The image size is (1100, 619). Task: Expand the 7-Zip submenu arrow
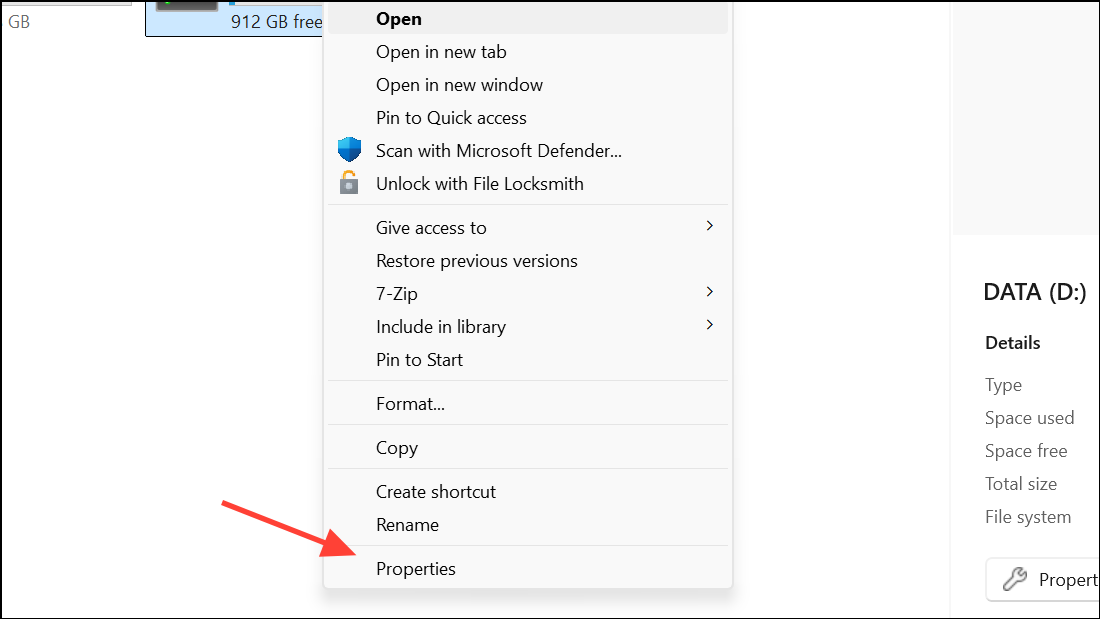point(709,292)
